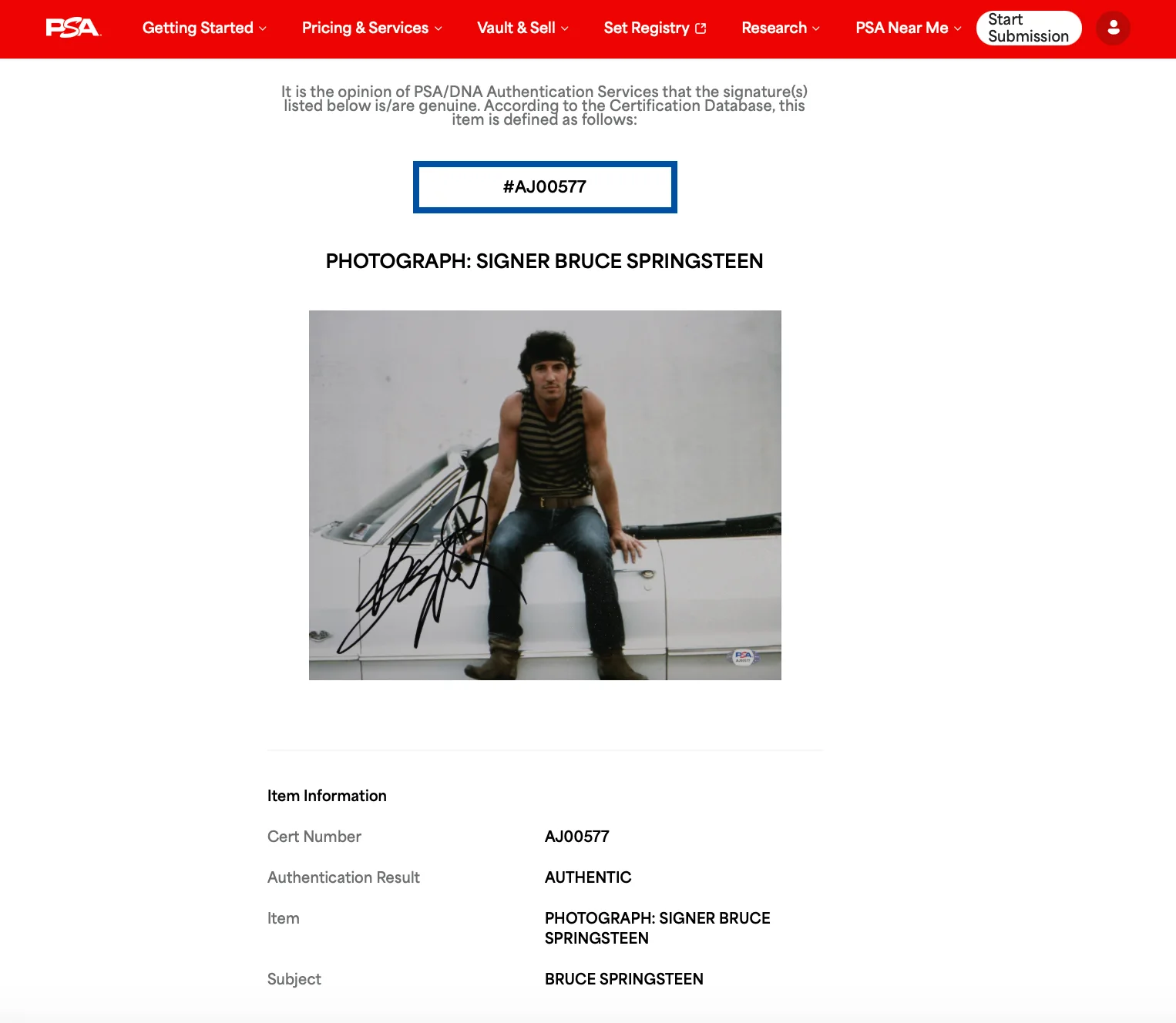
Task: Click the PSA/DNA opinion statement paragraph
Action: [544, 106]
